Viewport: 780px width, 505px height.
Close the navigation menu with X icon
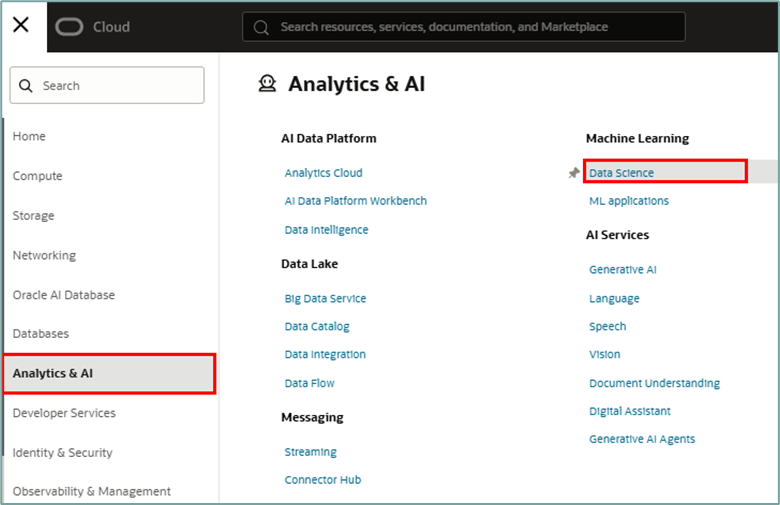tap(21, 24)
